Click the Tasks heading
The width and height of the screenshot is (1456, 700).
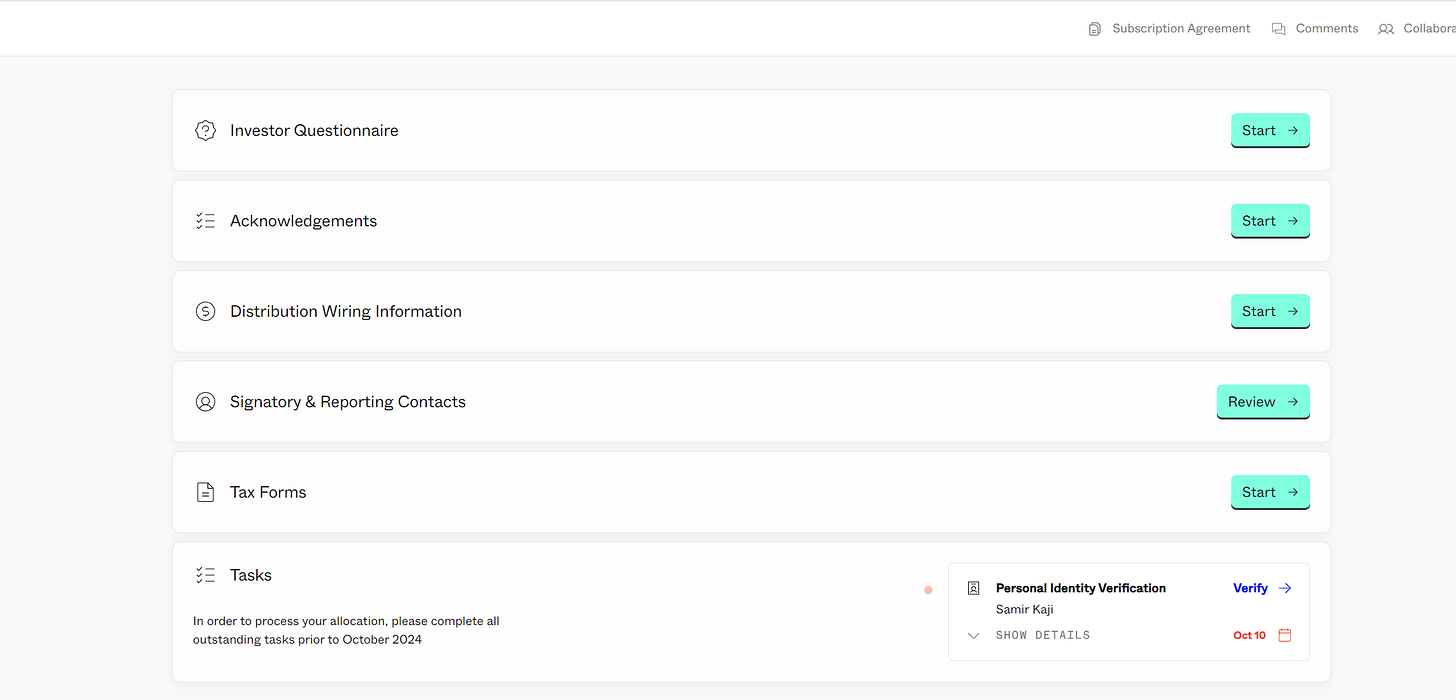[251, 575]
